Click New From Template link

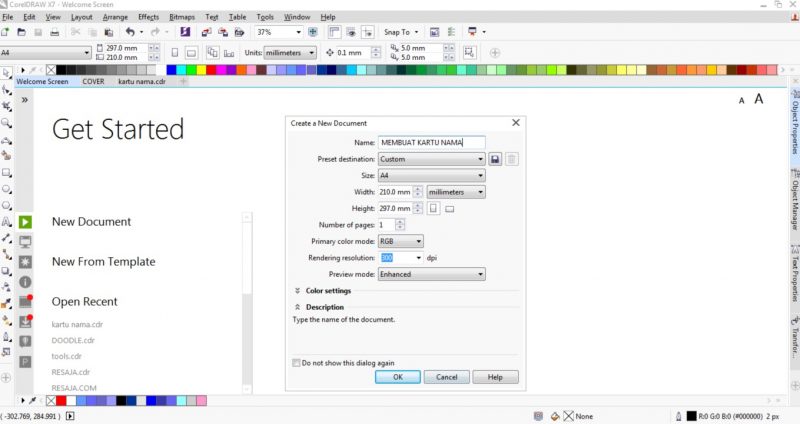[104, 262]
